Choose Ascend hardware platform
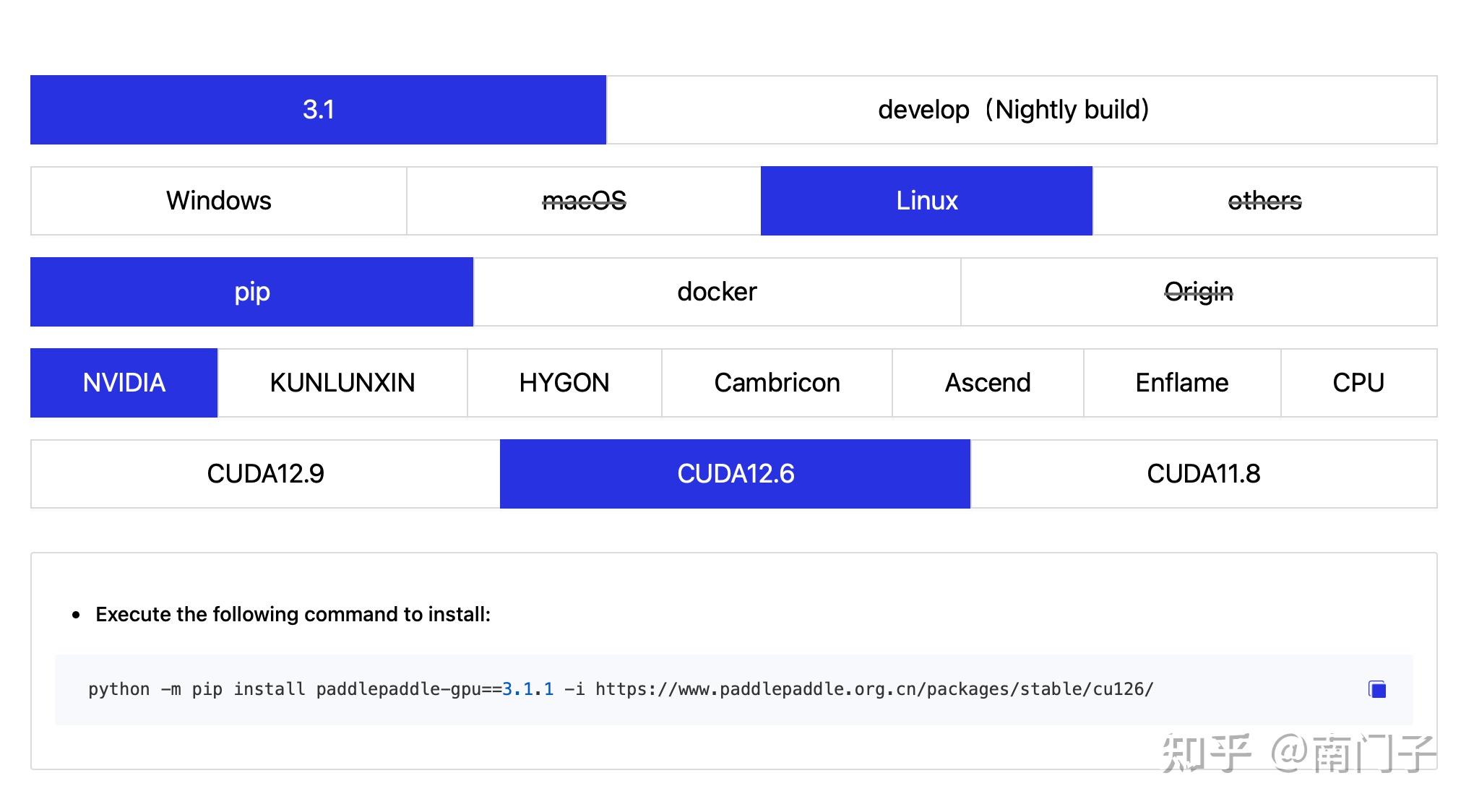The height and width of the screenshot is (812, 1474). pos(988,383)
